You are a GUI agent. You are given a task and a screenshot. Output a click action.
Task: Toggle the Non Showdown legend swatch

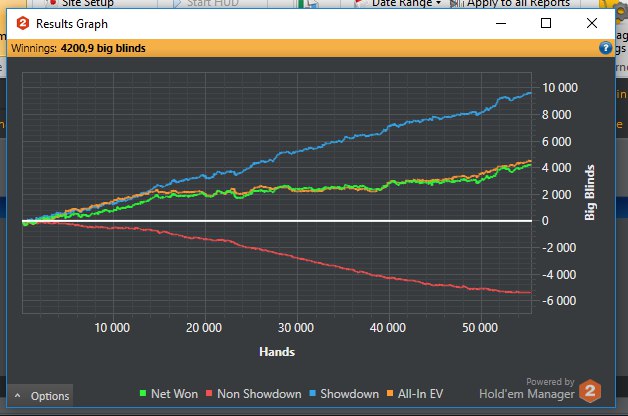click(x=209, y=393)
